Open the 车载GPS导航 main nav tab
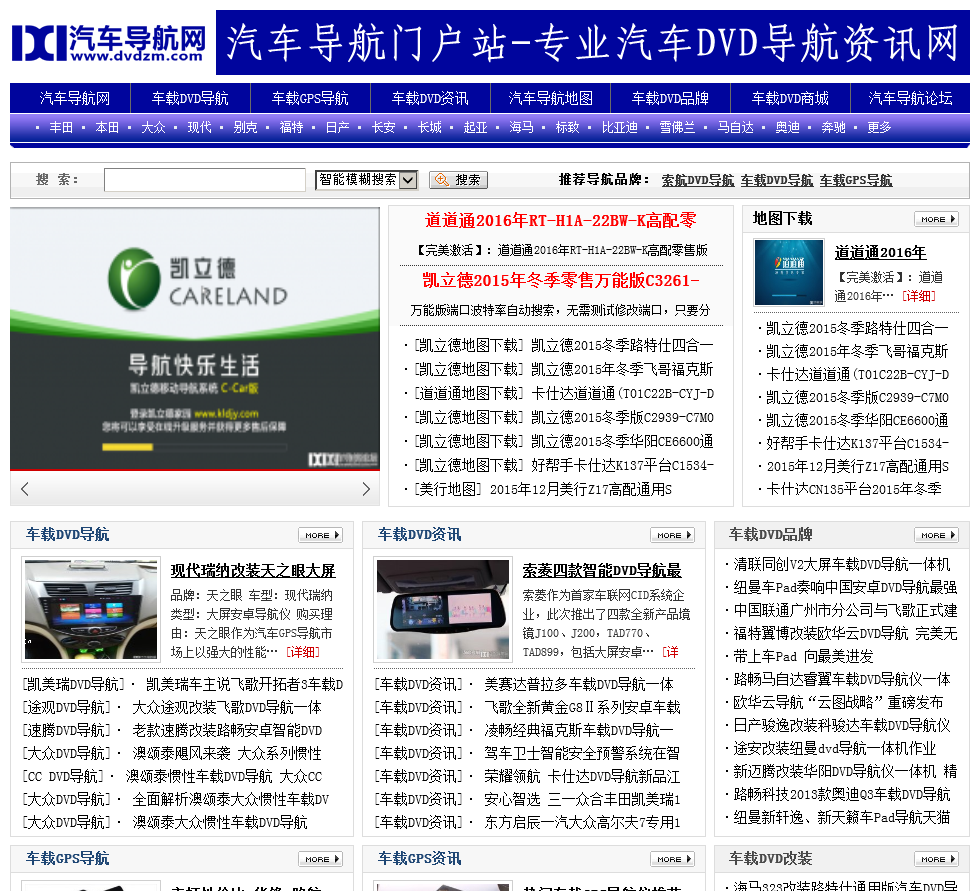Viewport: 980px width, 891px height. click(x=310, y=98)
